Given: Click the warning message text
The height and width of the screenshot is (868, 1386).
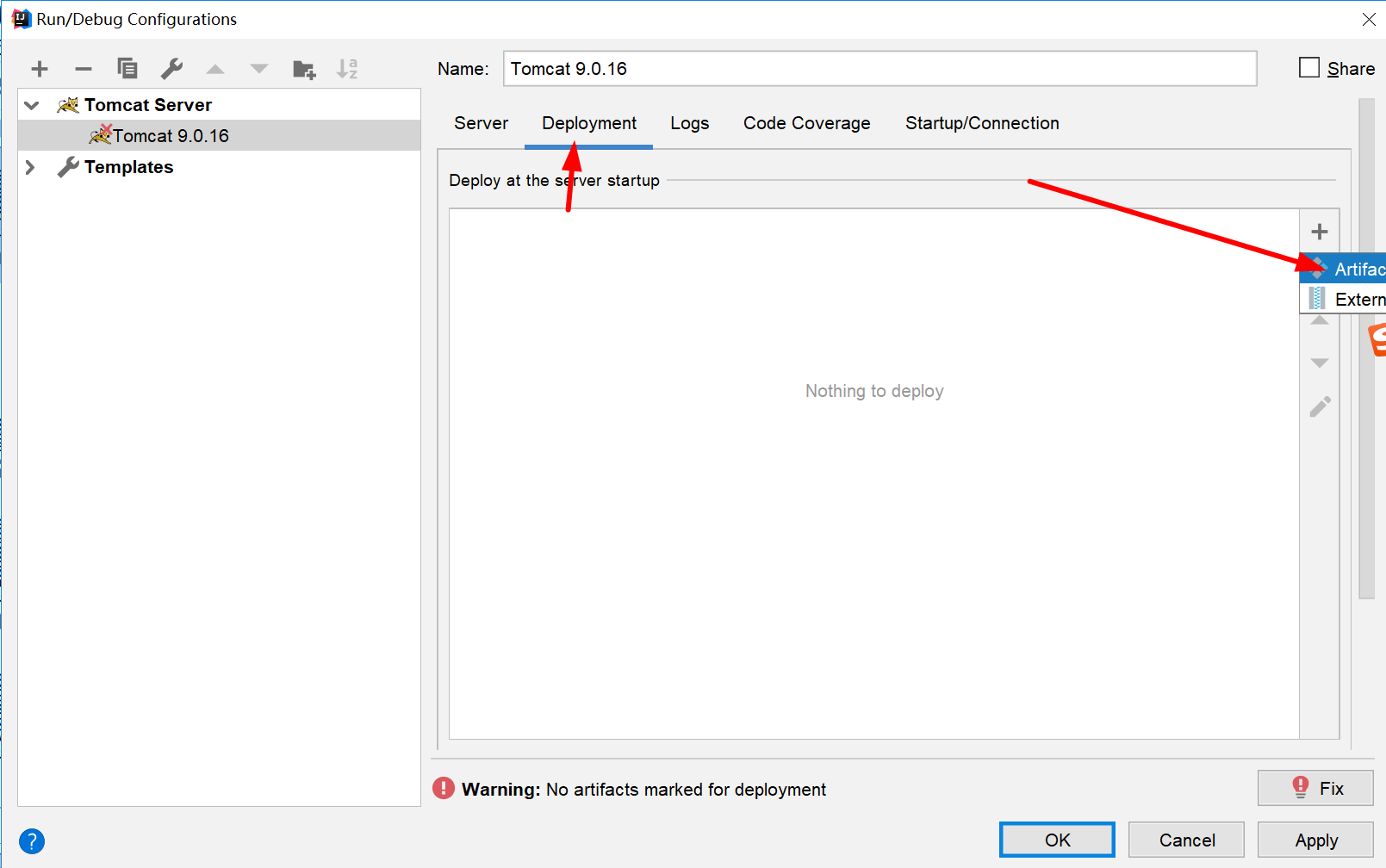Looking at the screenshot, I should [x=643, y=789].
